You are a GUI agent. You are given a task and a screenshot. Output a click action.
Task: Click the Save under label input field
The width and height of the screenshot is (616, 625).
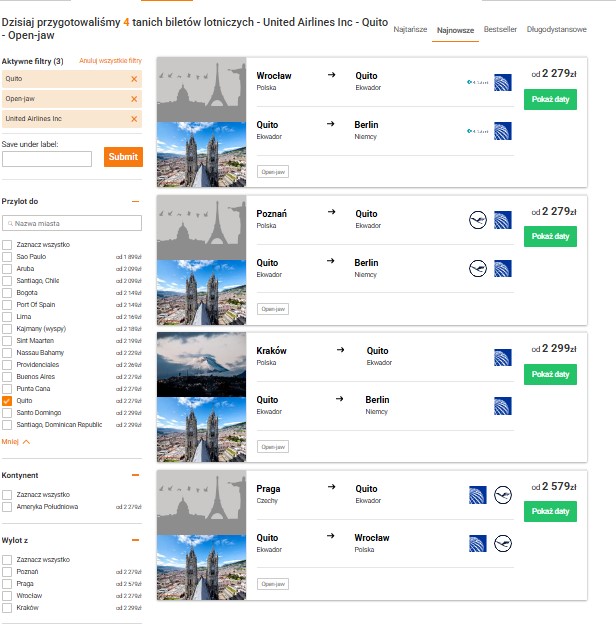(47, 159)
